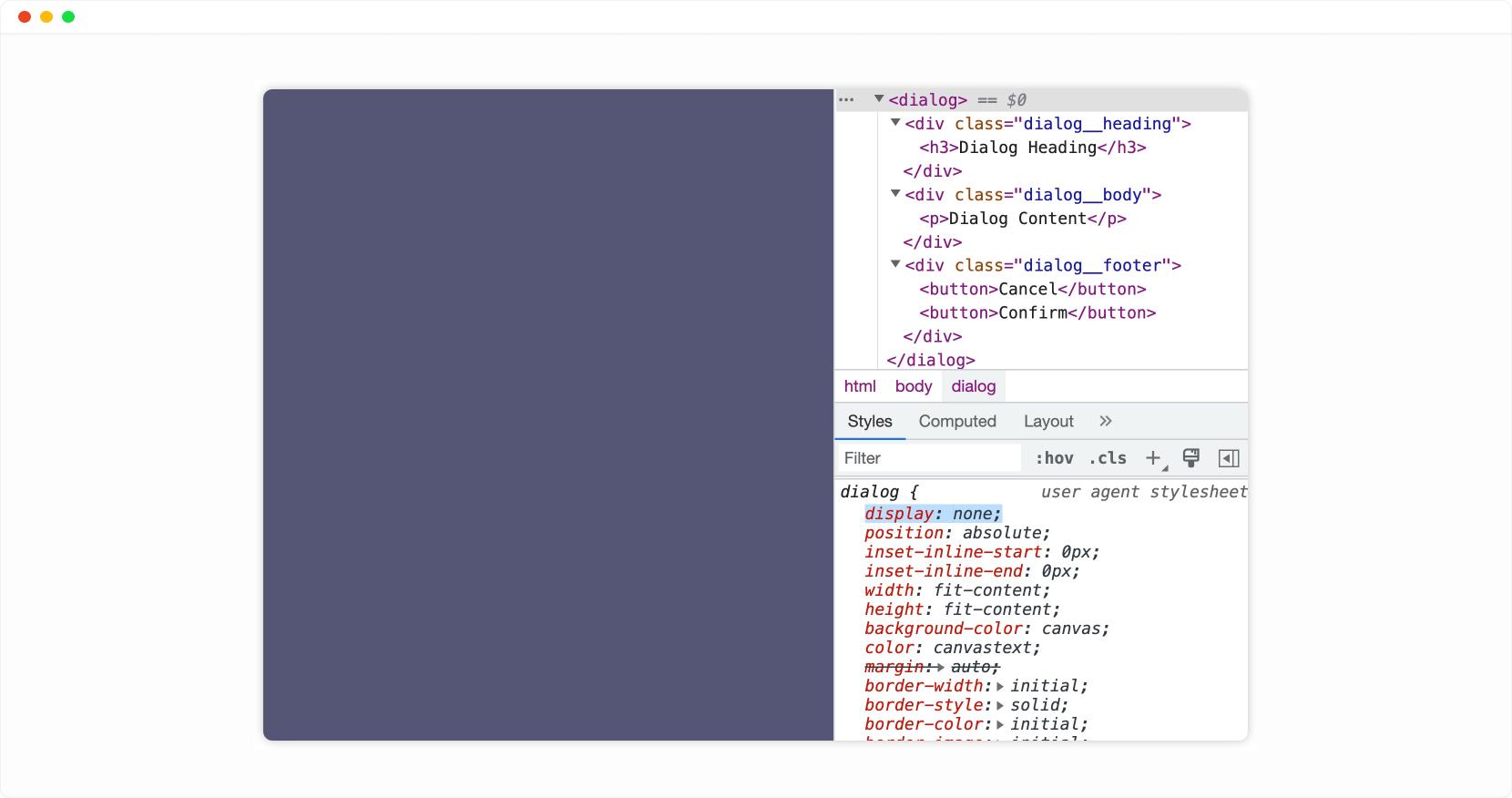This screenshot has width=1512, height=798.
Task: Click the height: fit-content declaration
Action: pyautogui.click(x=963, y=609)
